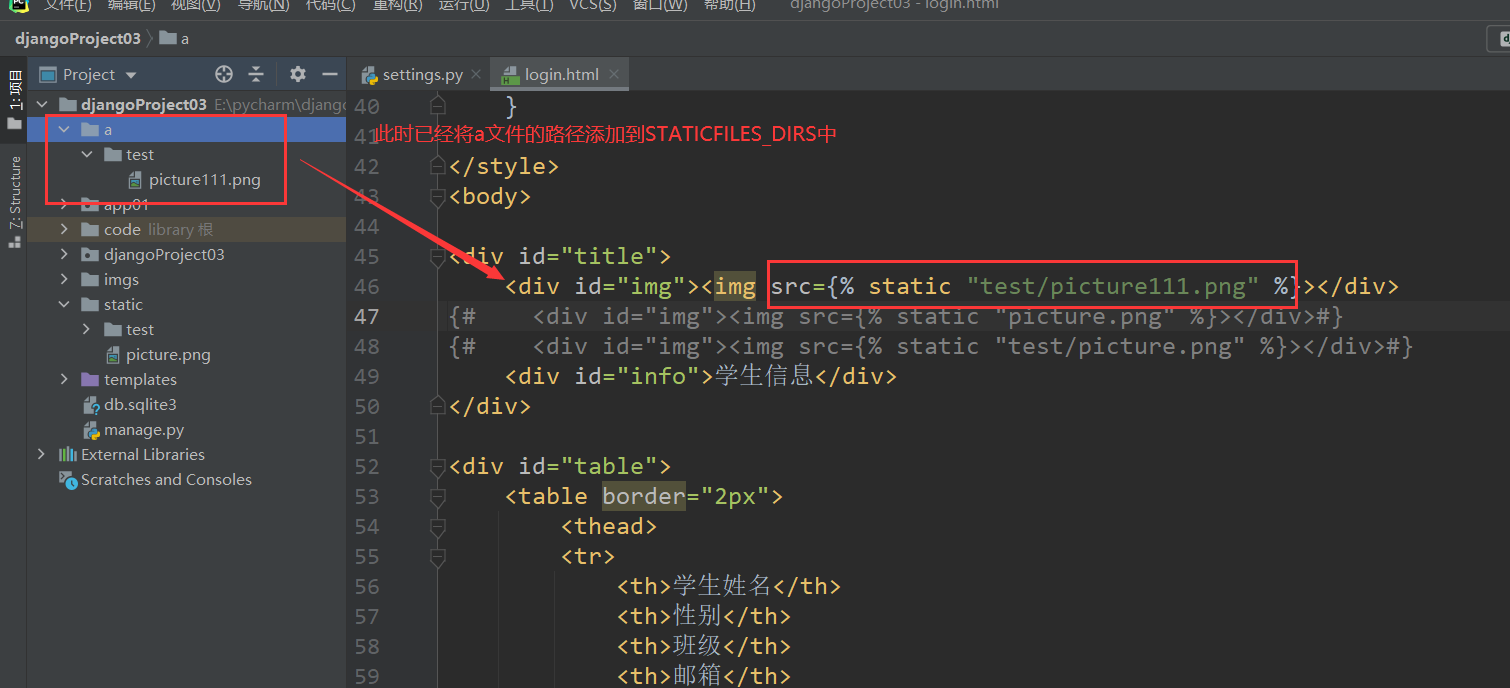Click the gutter at line number 47

pyautogui.click(x=367, y=316)
